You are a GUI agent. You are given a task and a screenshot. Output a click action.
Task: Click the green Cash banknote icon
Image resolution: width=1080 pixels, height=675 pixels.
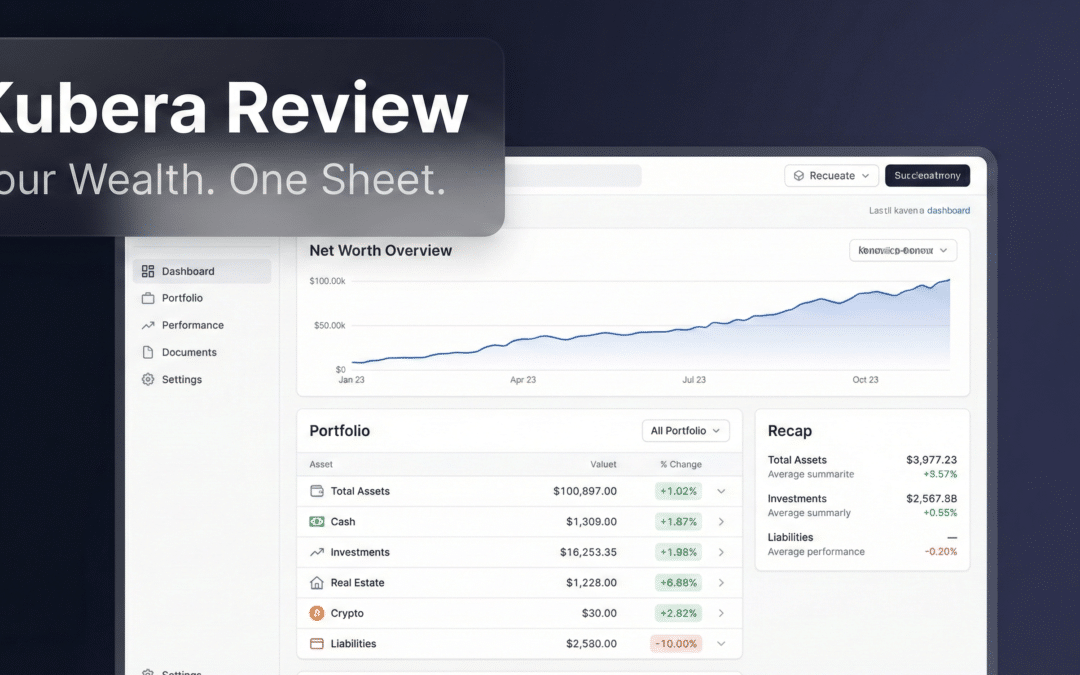click(317, 521)
